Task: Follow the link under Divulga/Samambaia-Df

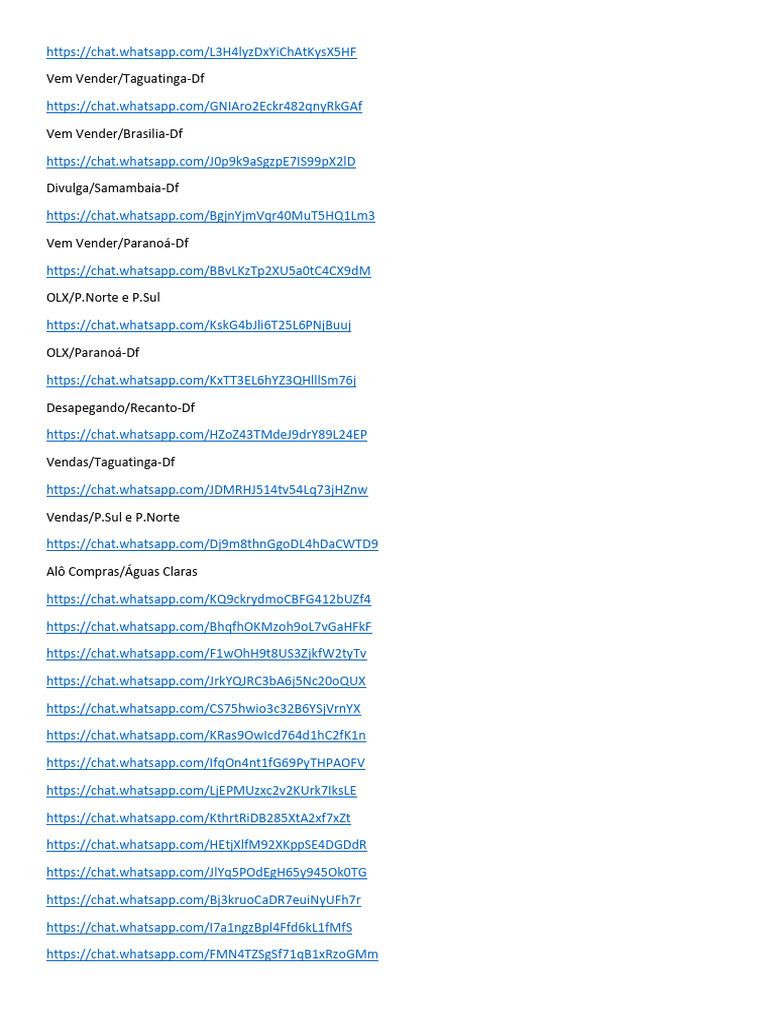Action: (x=210, y=216)
